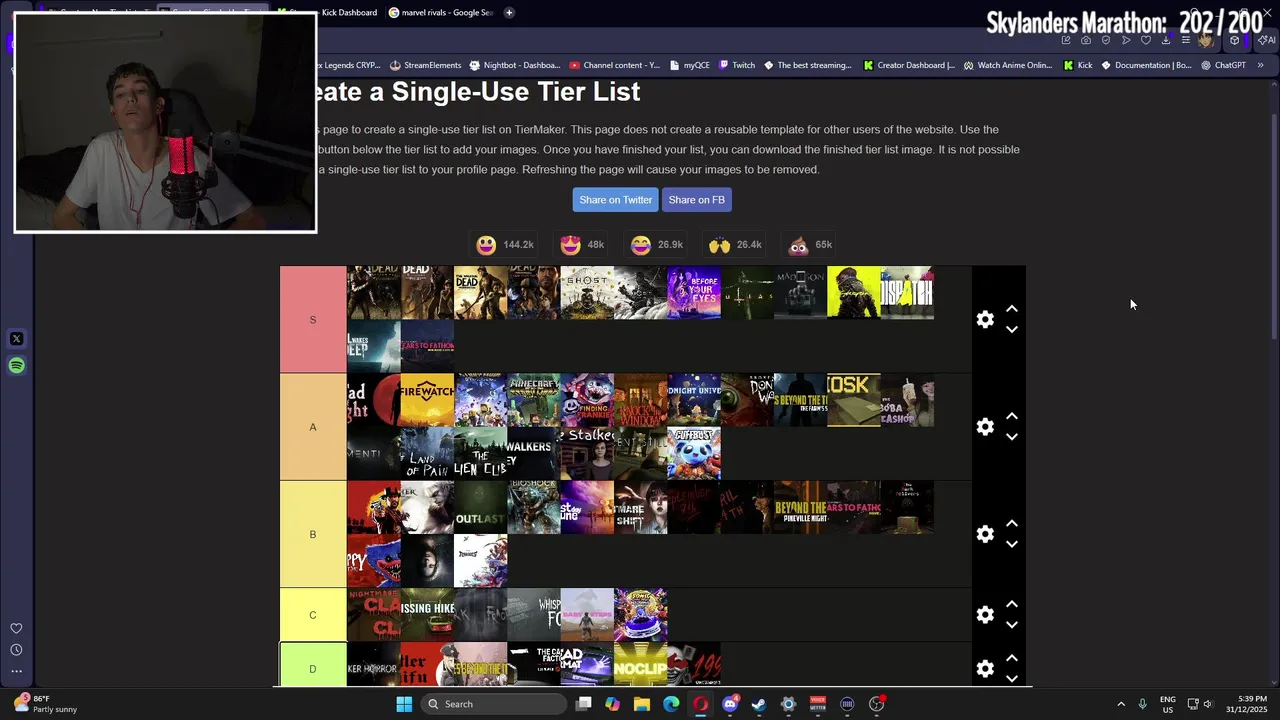Open Windows Start menu
1280x720 pixels.
click(404, 704)
